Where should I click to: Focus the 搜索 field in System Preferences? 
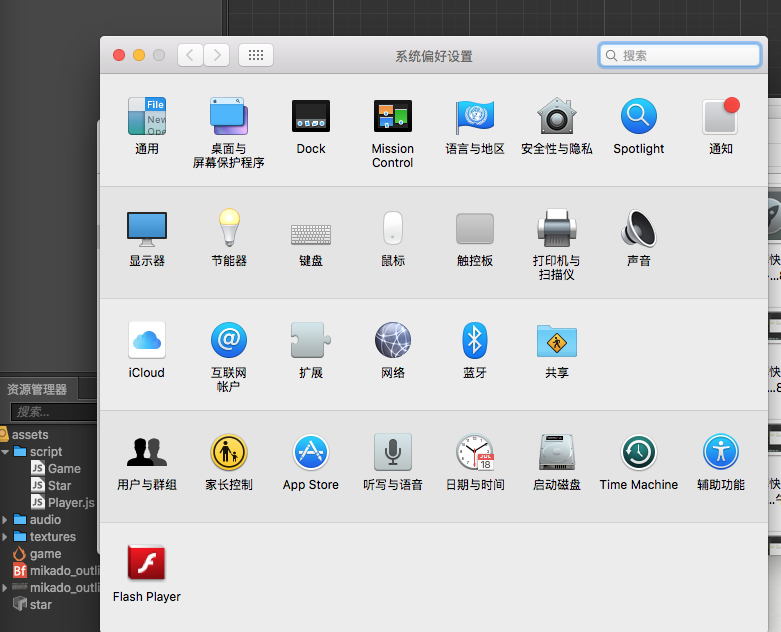tap(679, 55)
